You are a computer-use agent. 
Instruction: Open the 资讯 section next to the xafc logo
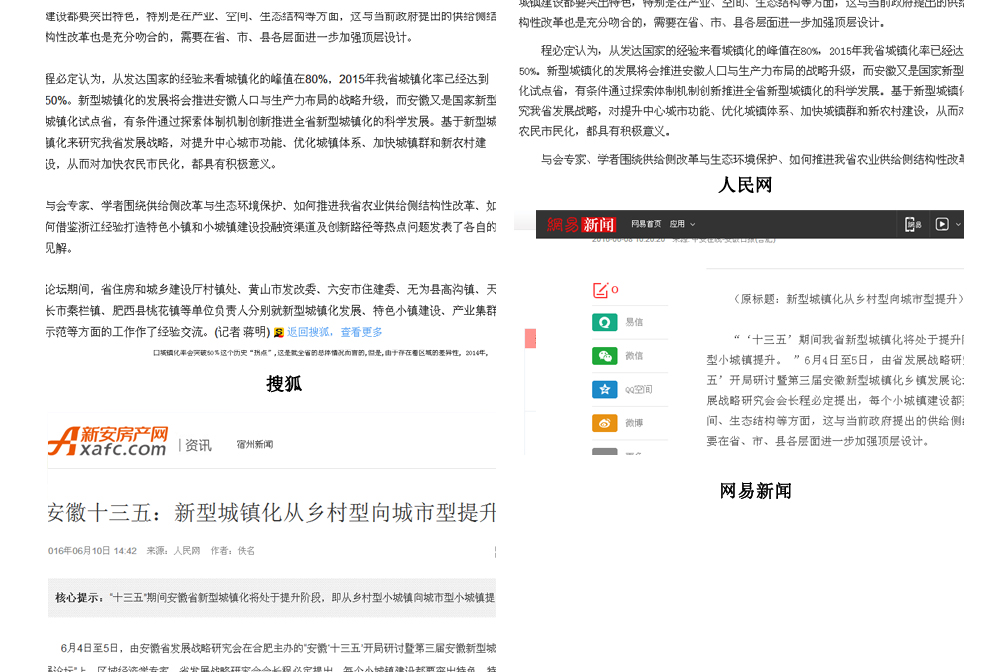tap(198, 445)
